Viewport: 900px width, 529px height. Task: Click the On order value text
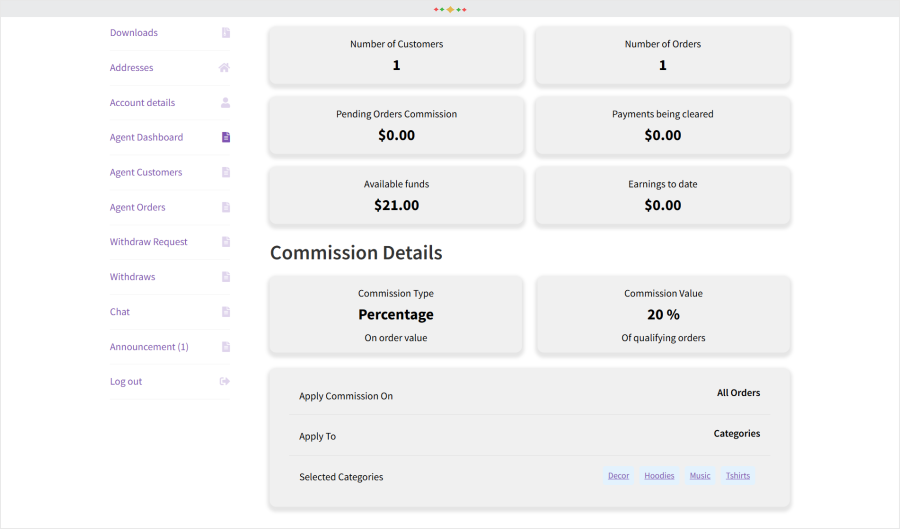pyautogui.click(x=396, y=338)
